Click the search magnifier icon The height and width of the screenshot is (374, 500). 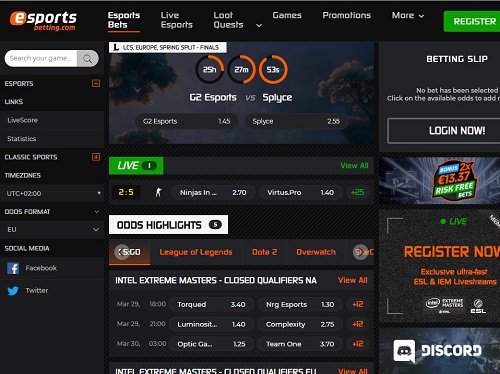click(88, 59)
